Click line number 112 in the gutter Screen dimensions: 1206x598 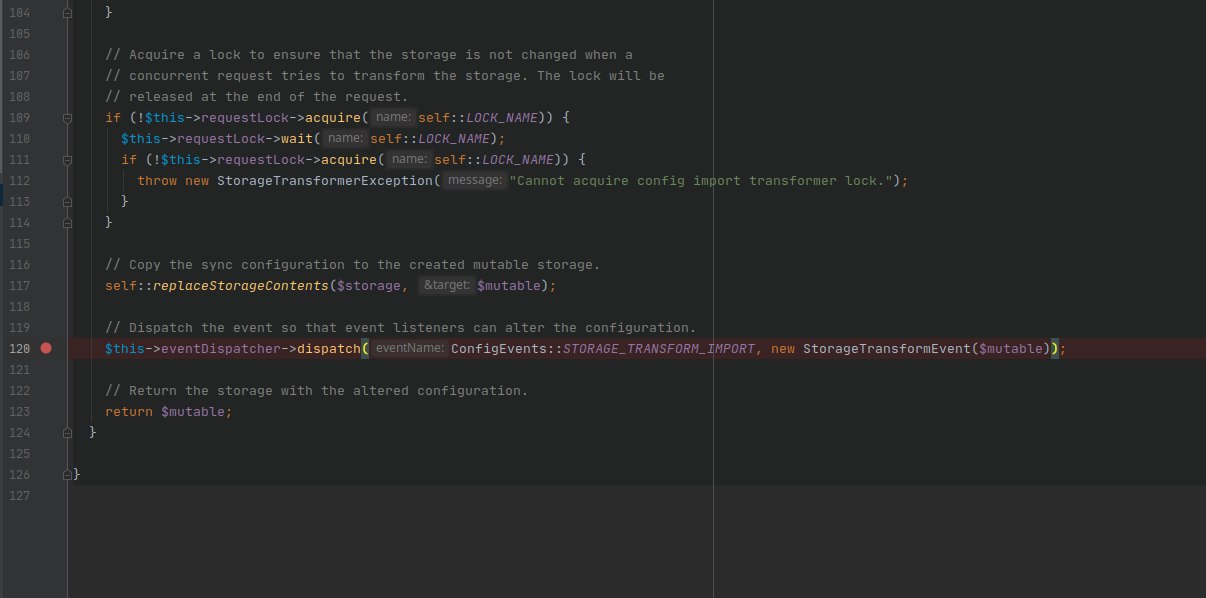coord(18,180)
